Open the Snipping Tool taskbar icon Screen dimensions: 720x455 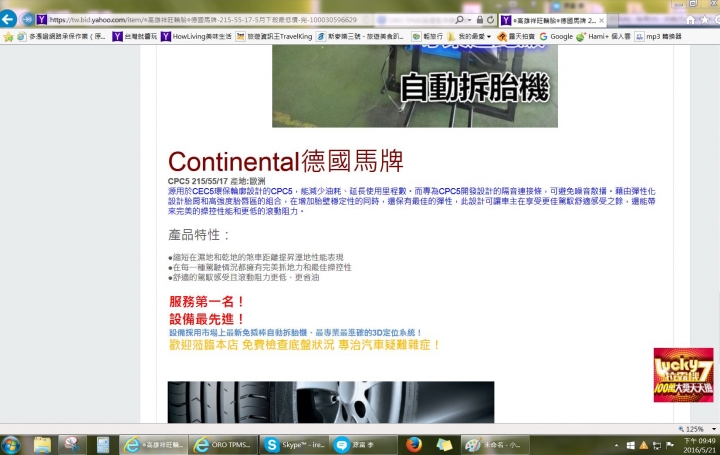coord(72,445)
